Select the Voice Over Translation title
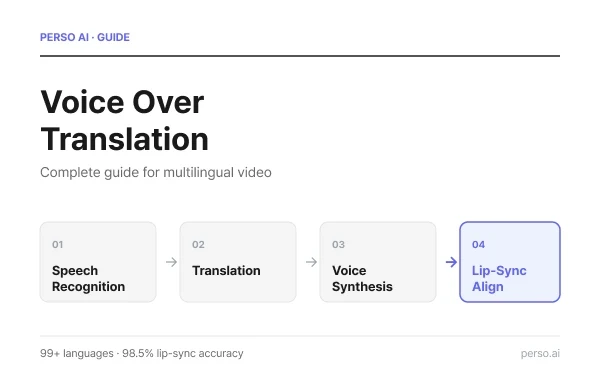This screenshot has width=600, height=380. 124,121
